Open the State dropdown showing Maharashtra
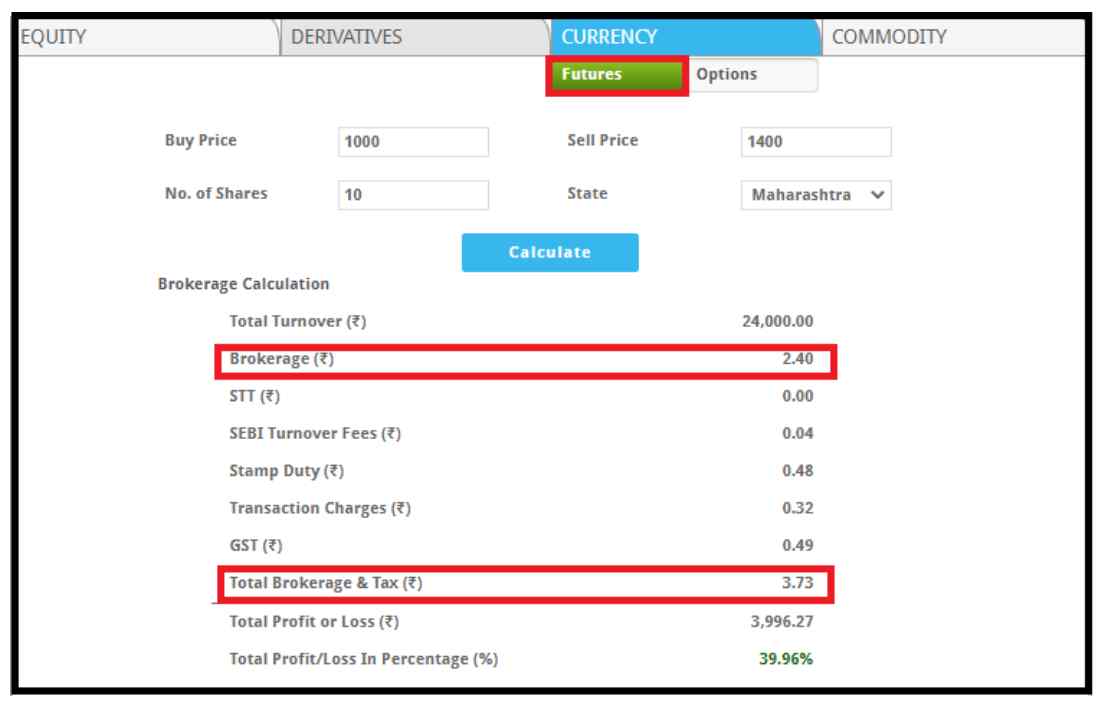 point(816,195)
